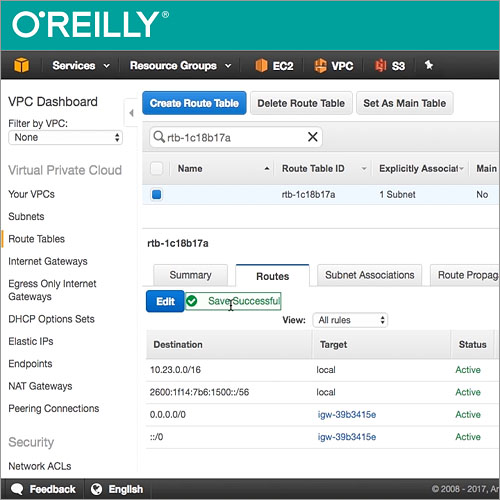
Task: Open the Explicitly Associated column dropdown arrow
Action: [x=461, y=169]
